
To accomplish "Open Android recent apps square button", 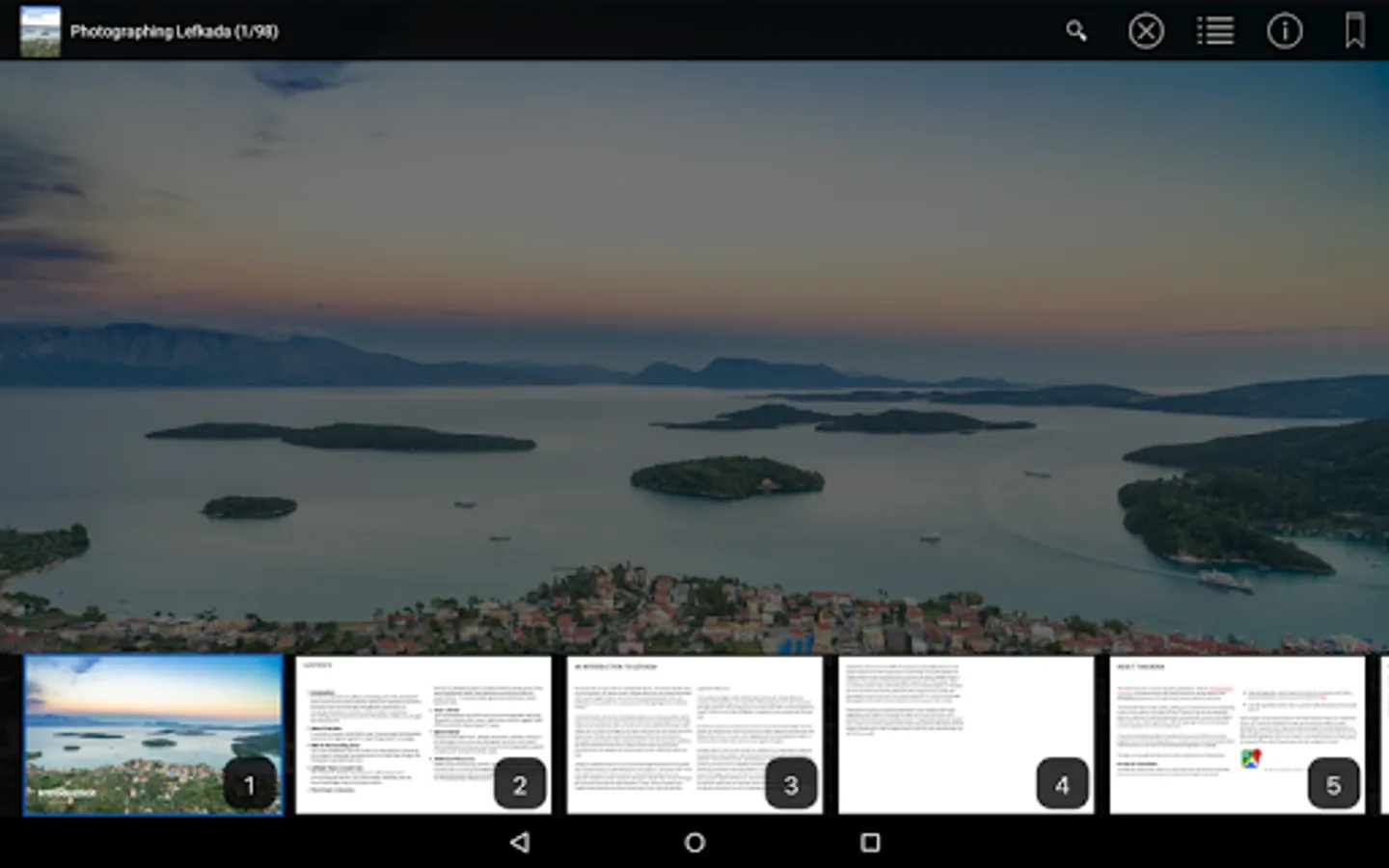I will [x=869, y=842].
